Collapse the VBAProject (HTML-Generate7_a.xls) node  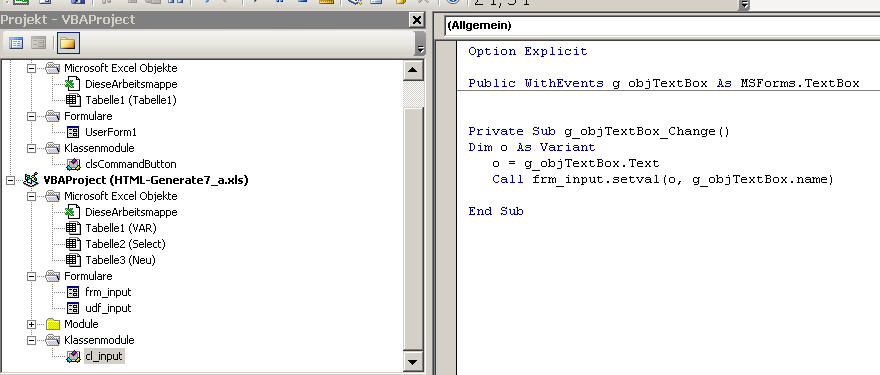click(x=10, y=180)
